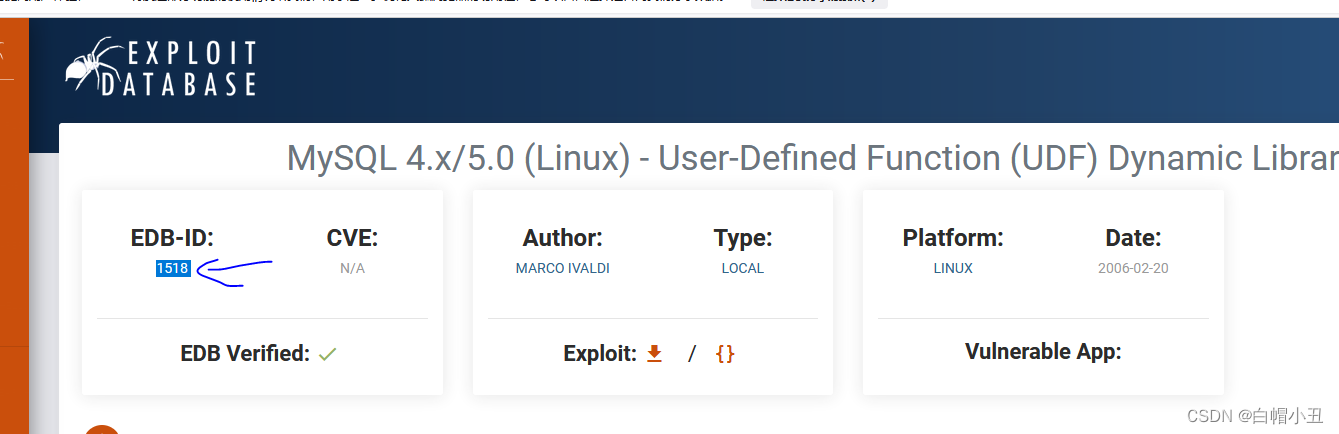Click the MySQL 4.x/5.0 exploit title

coord(812,159)
